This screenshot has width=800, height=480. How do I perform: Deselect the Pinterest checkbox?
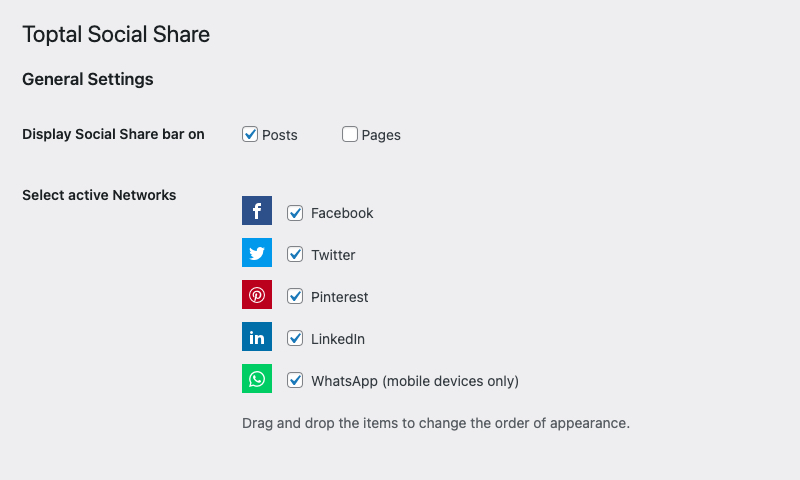[295, 296]
